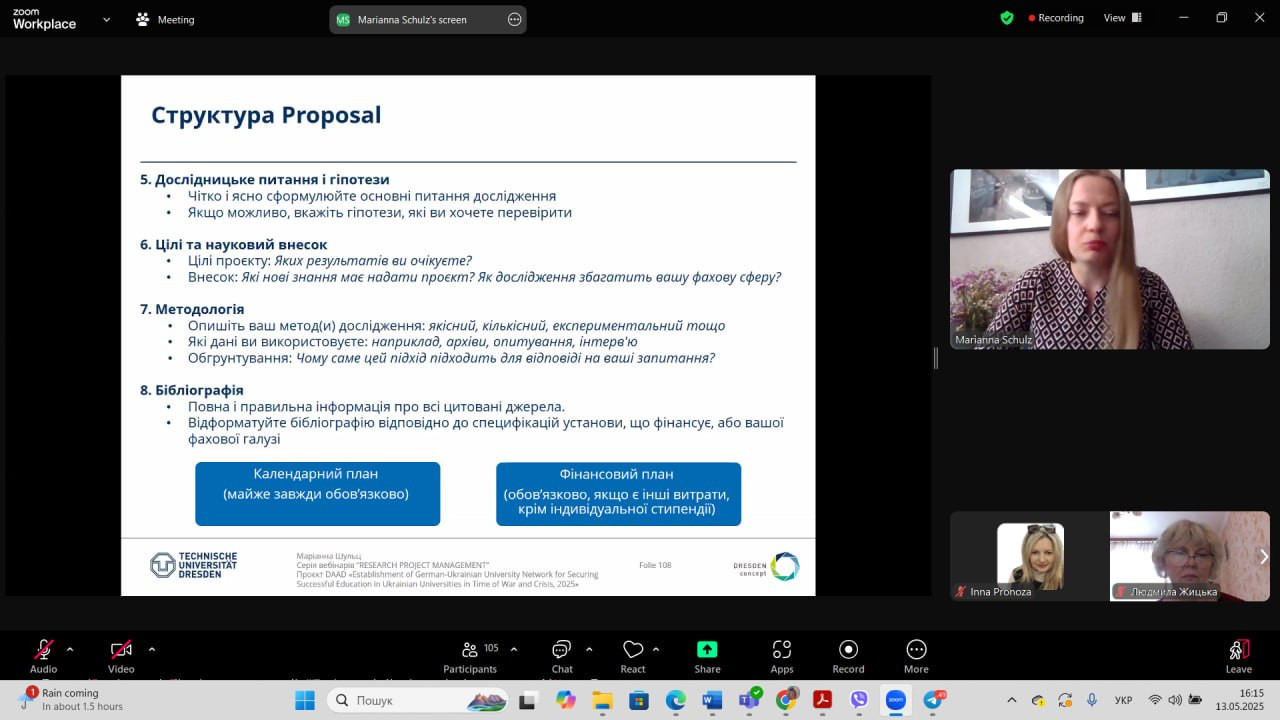Expand the Chat options caret
This screenshot has width=1280, height=720.
tap(589, 649)
